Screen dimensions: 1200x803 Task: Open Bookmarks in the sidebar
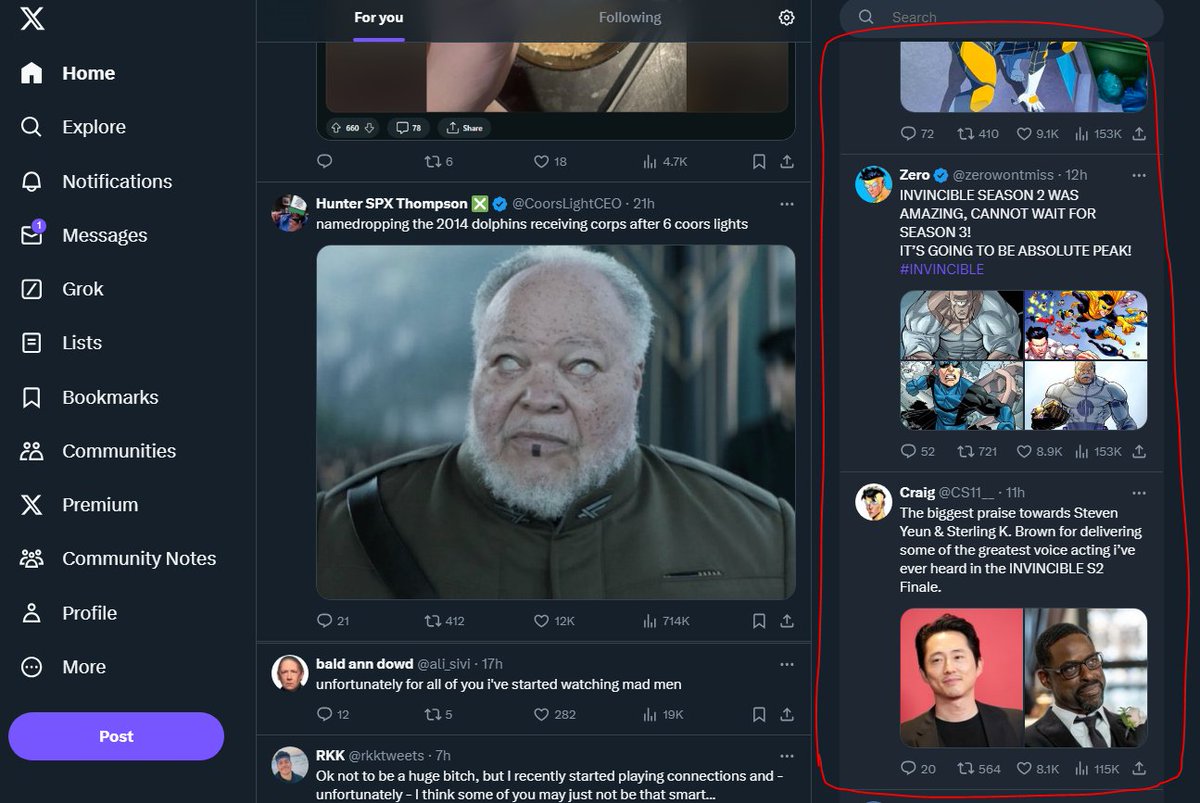point(89,397)
